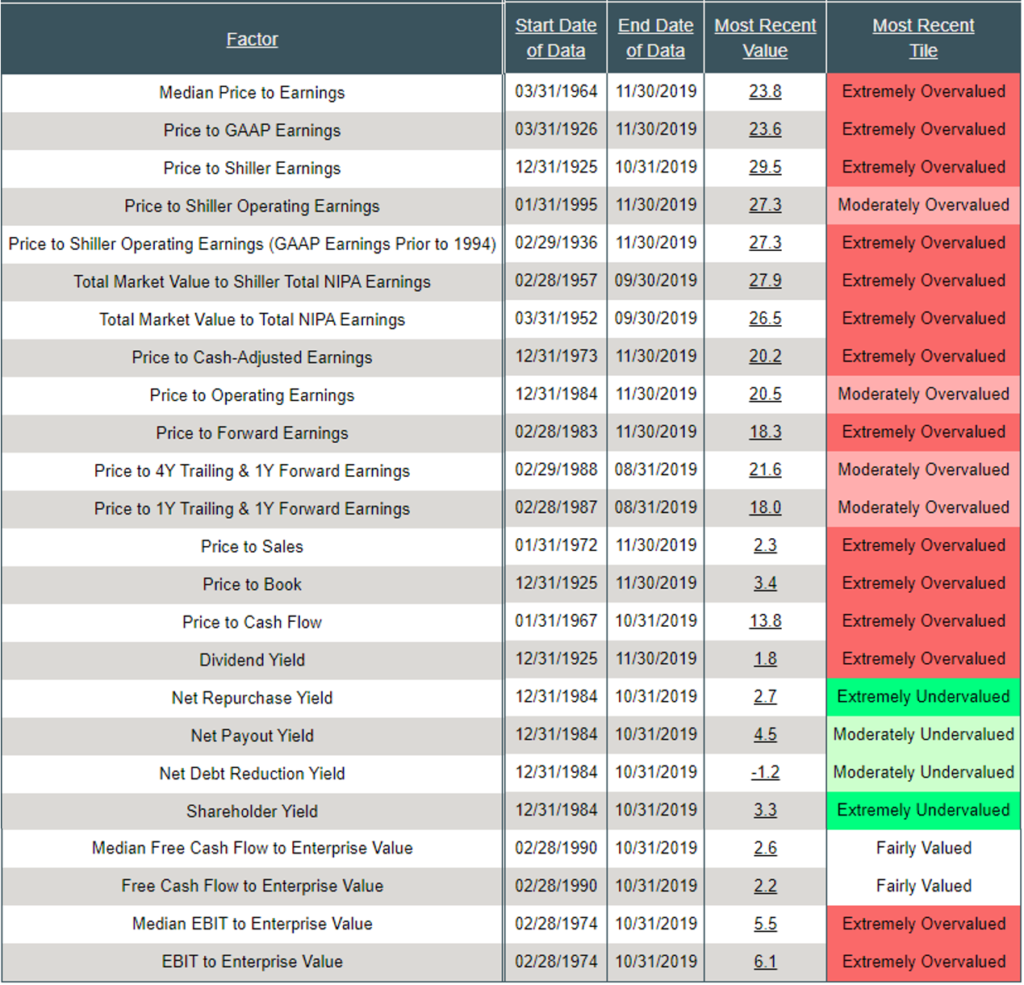Open the 5.5 Median EBIT value

click(765, 924)
